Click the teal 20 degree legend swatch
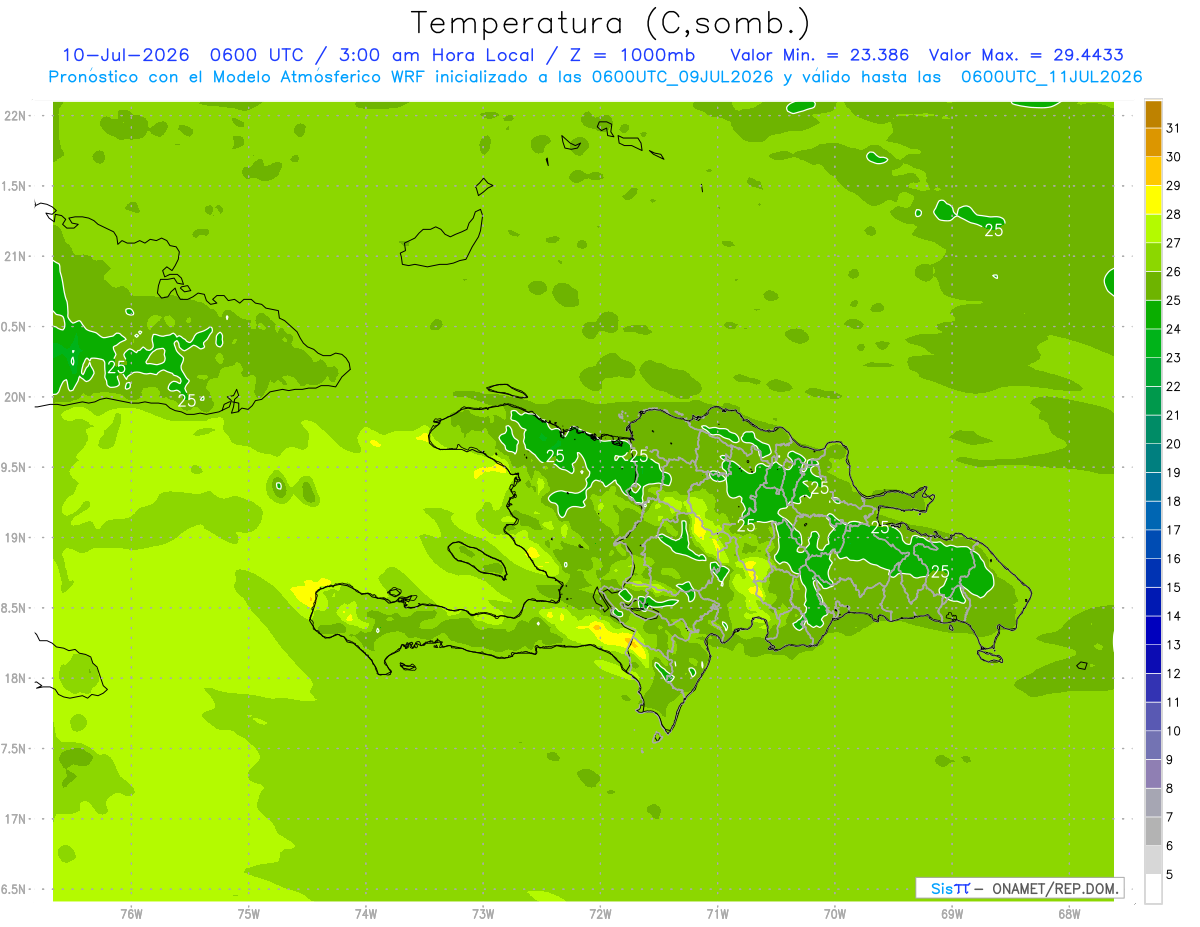 pyautogui.click(x=1153, y=430)
